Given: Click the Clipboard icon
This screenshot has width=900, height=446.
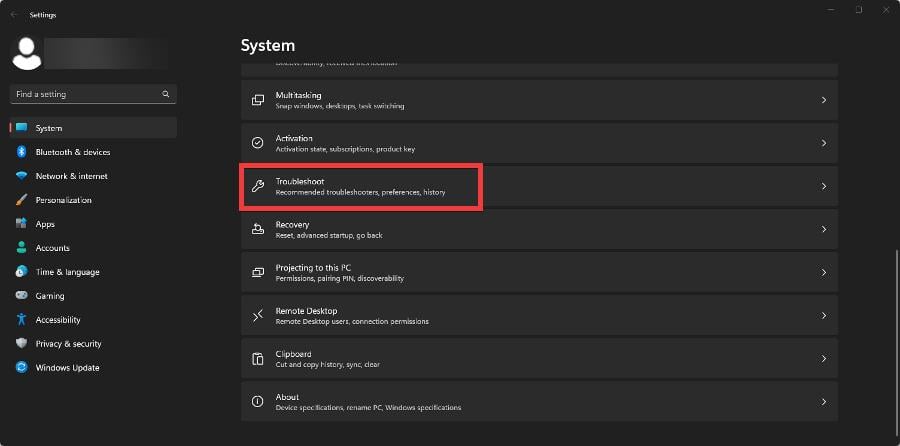Looking at the screenshot, I should 257,358.
